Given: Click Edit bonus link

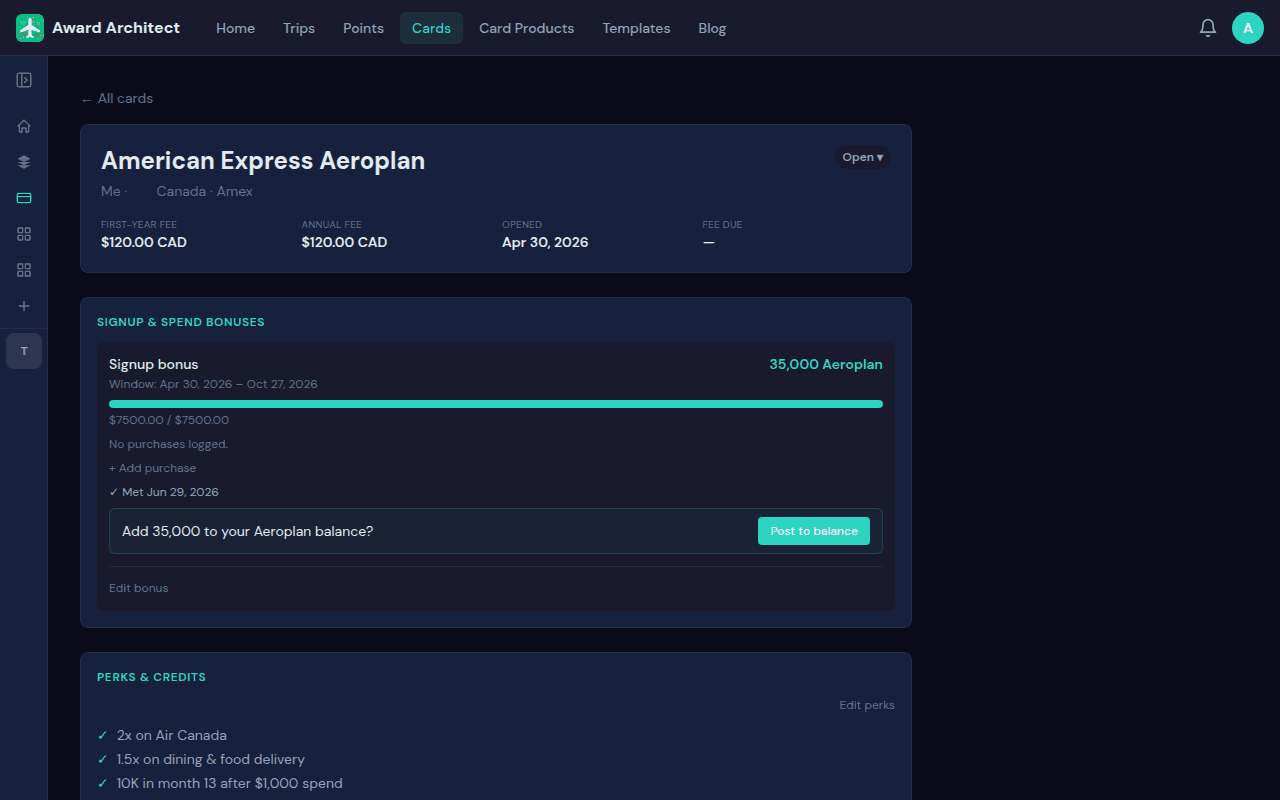Looking at the screenshot, I should point(139,588).
